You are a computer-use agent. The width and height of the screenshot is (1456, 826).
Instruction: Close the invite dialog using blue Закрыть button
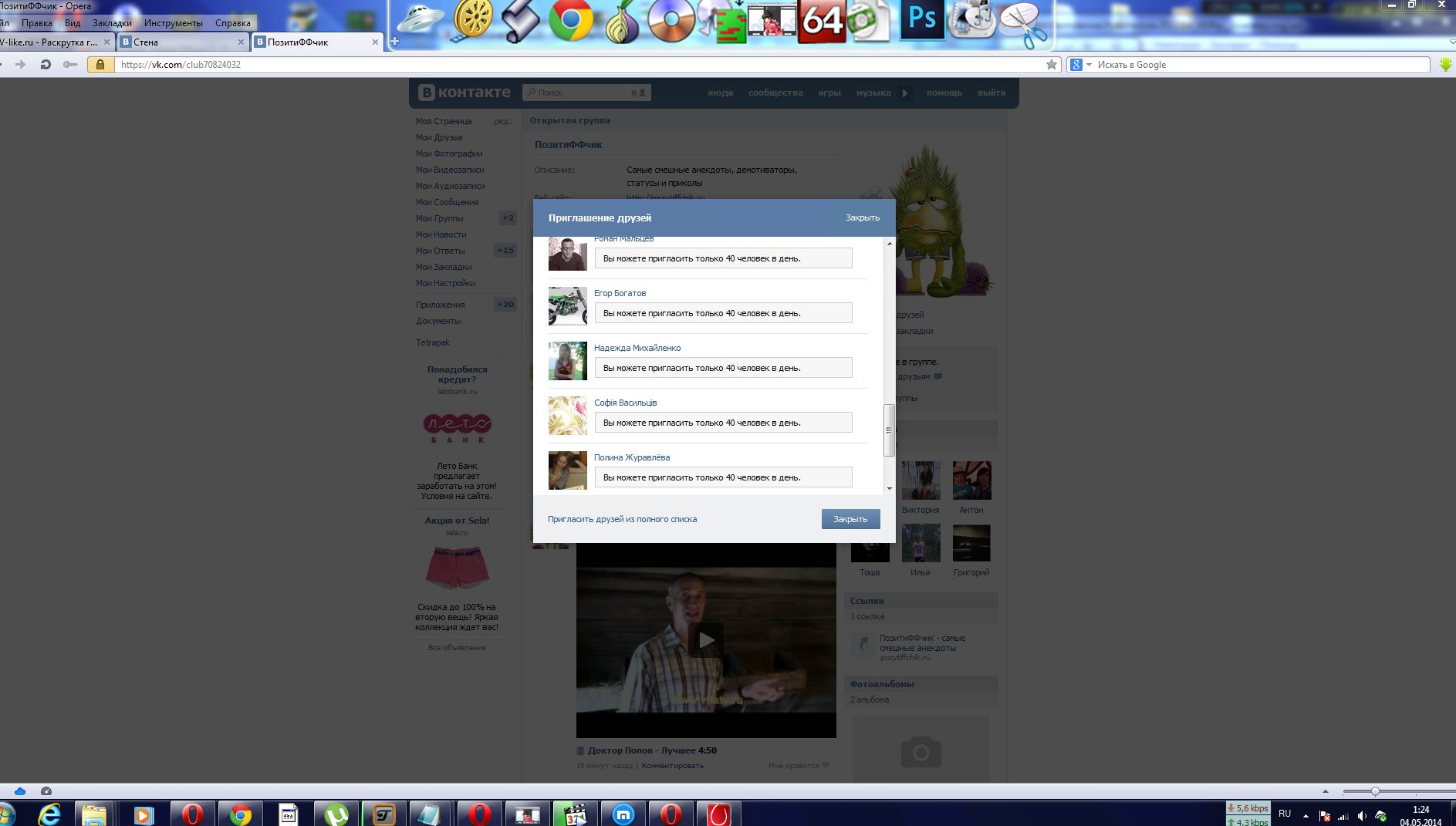point(850,519)
